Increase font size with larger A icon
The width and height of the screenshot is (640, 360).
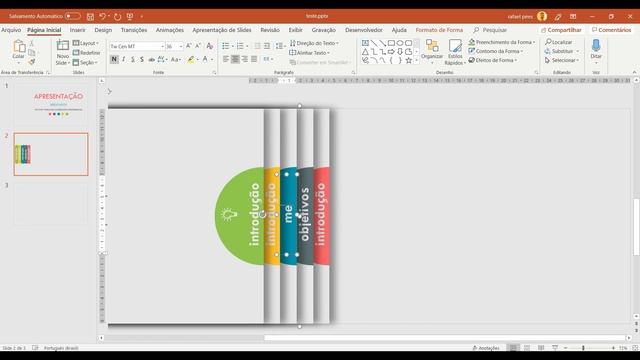189,46
